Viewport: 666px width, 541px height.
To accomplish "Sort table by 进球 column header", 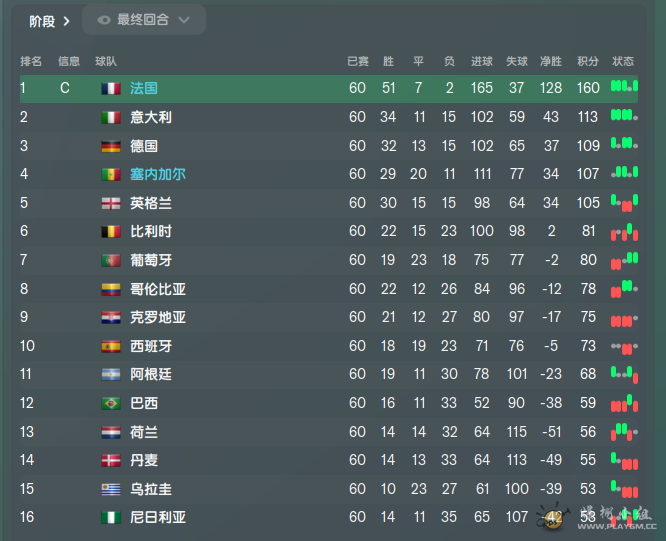I will pos(482,62).
